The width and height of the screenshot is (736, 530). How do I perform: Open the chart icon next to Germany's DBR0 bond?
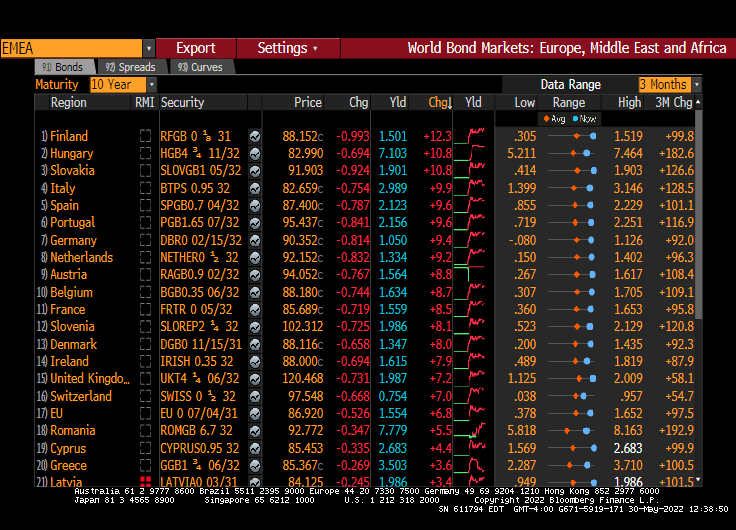point(255,240)
